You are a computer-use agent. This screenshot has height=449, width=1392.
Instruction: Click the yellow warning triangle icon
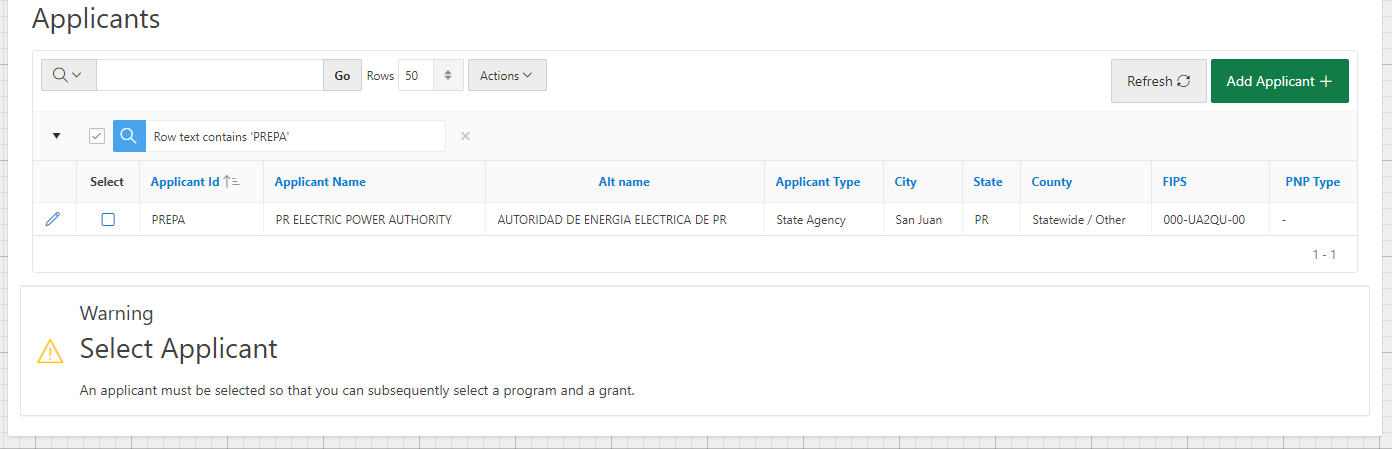click(x=50, y=351)
